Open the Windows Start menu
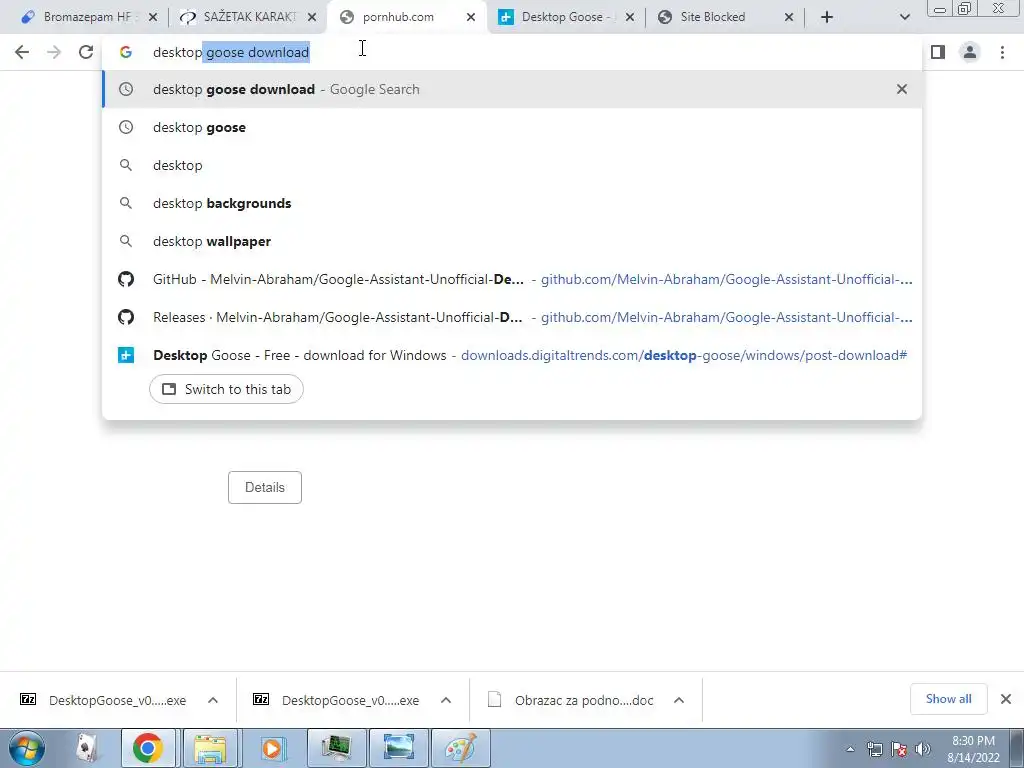Viewport: 1024px width, 768px height. 27,748
